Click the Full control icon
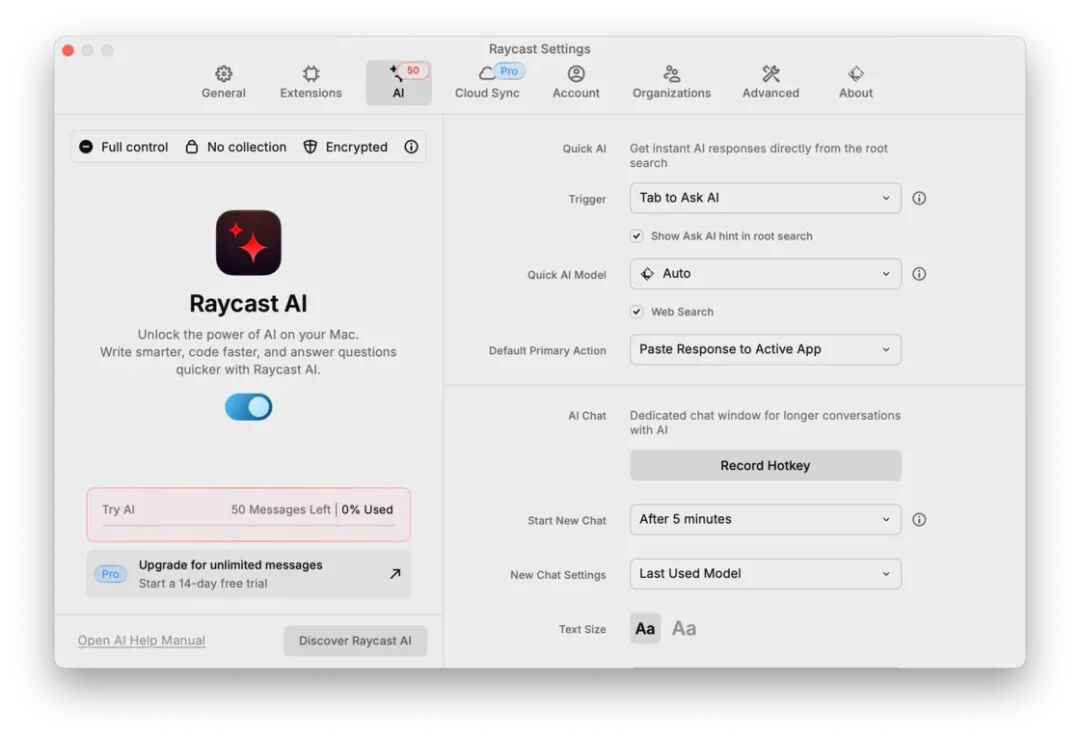Screen dimensions: 1080x740 [x=85, y=147]
